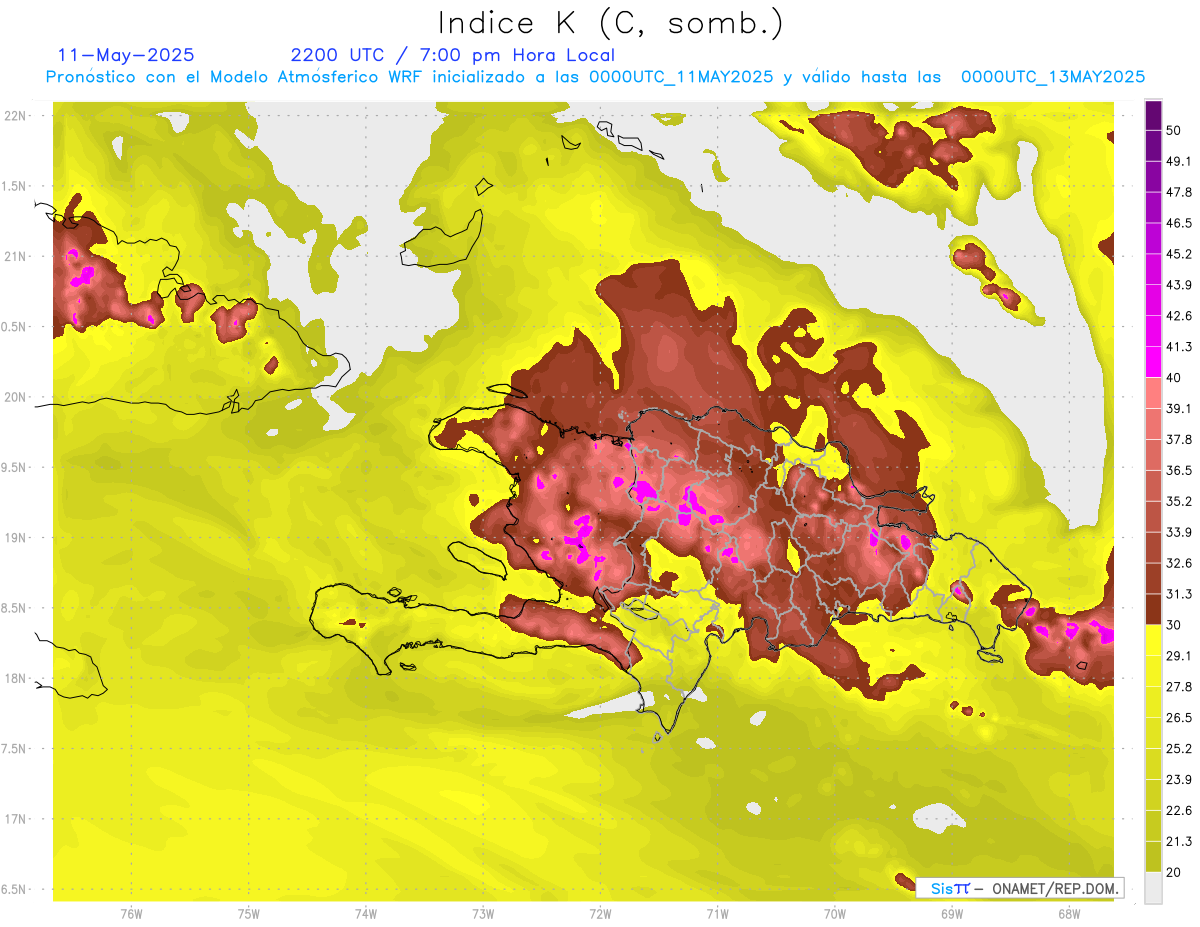The height and width of the screenshot is (927, 1200).
Task: Click the "0000UTC_11MAY2025" initialization time
Action: point(681,77)
